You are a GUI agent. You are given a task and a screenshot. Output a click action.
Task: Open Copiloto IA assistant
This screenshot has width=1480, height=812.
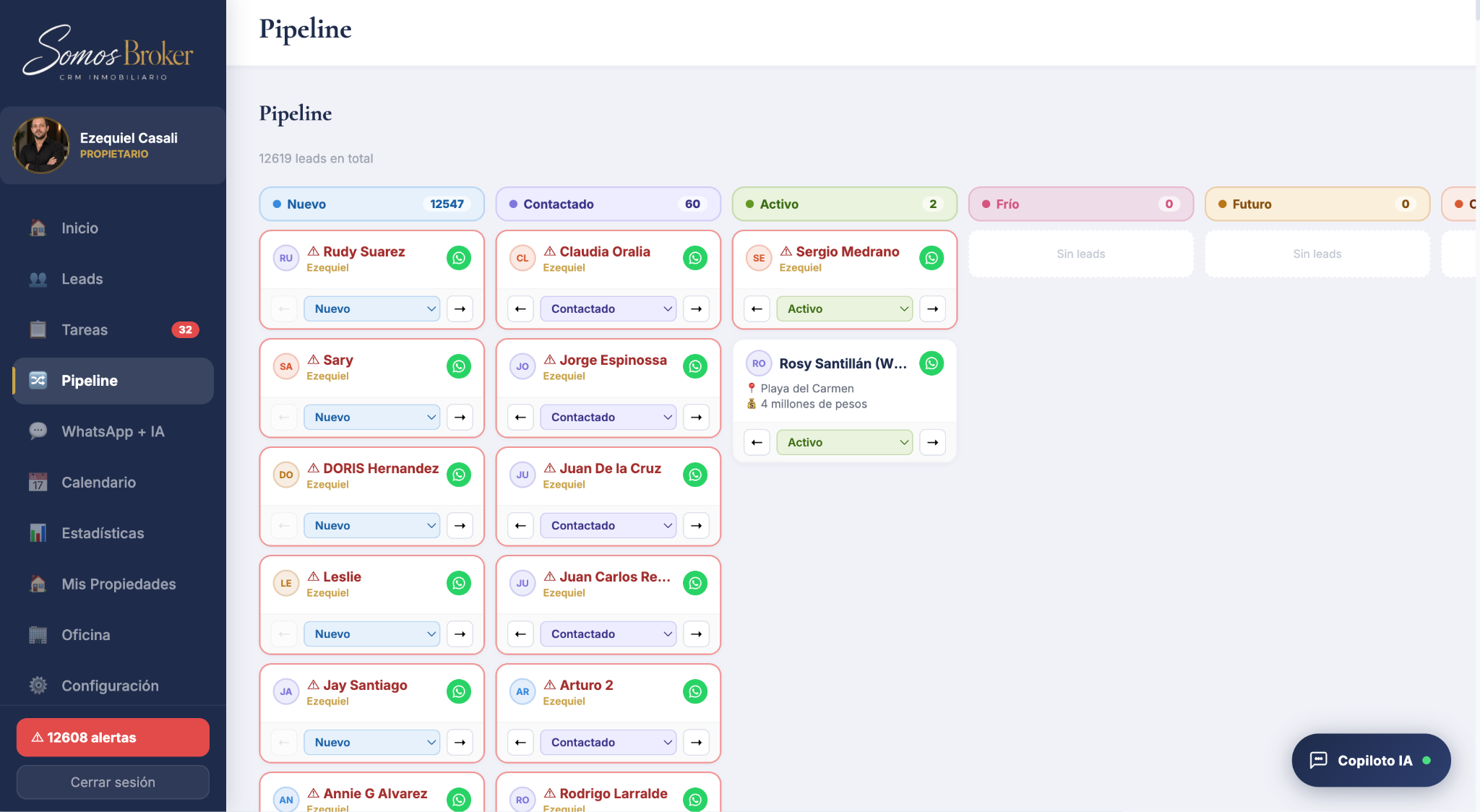click(x=1371, y=760)
